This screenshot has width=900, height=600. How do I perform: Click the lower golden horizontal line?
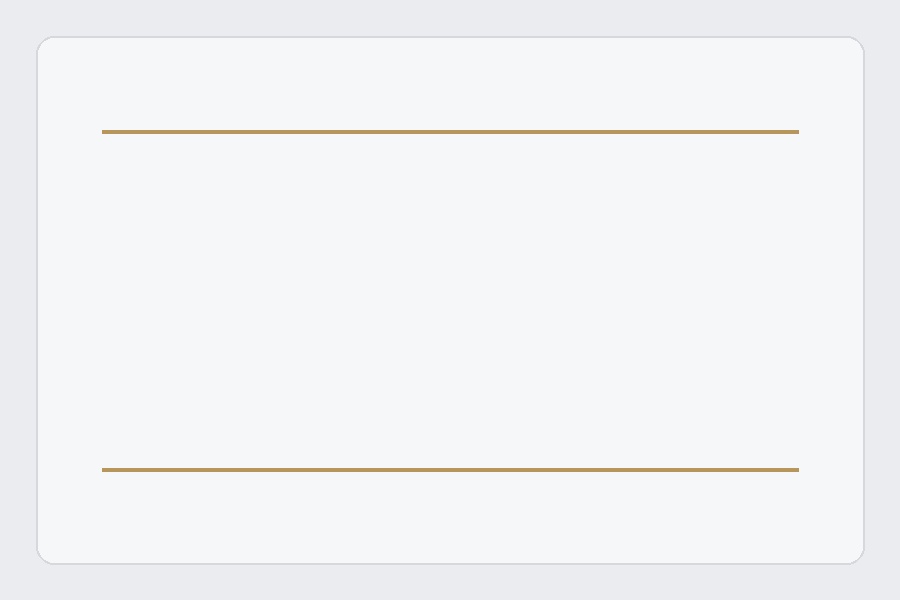pos(450,470)
